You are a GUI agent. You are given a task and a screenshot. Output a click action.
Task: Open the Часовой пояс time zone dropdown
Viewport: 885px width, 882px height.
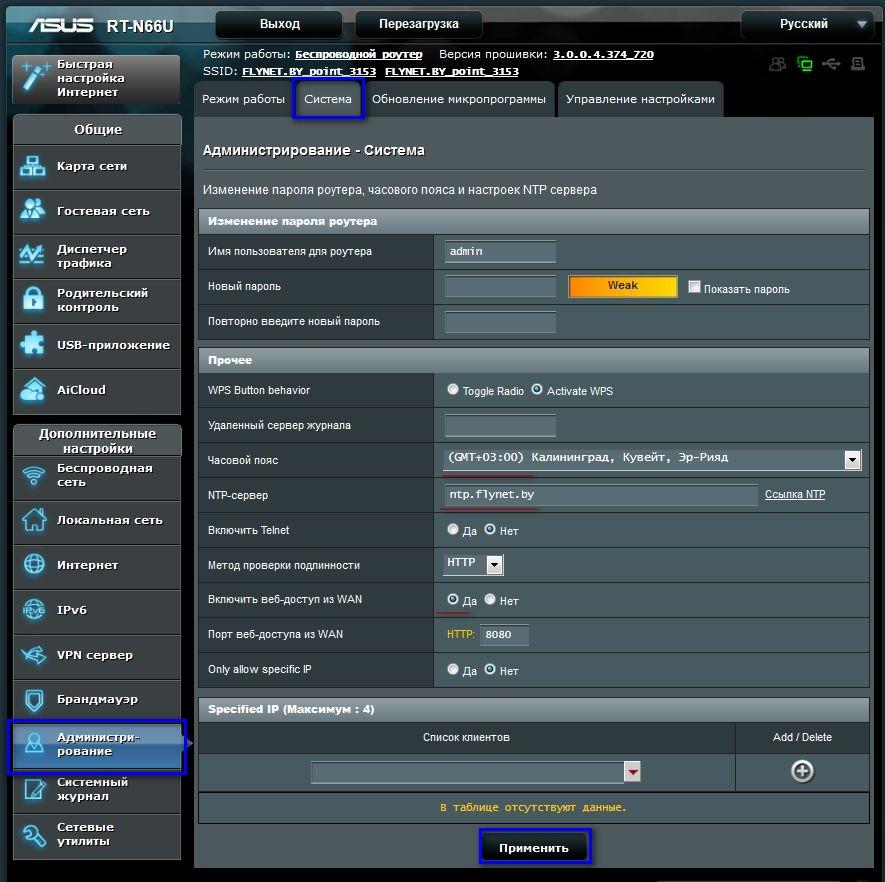652,458
